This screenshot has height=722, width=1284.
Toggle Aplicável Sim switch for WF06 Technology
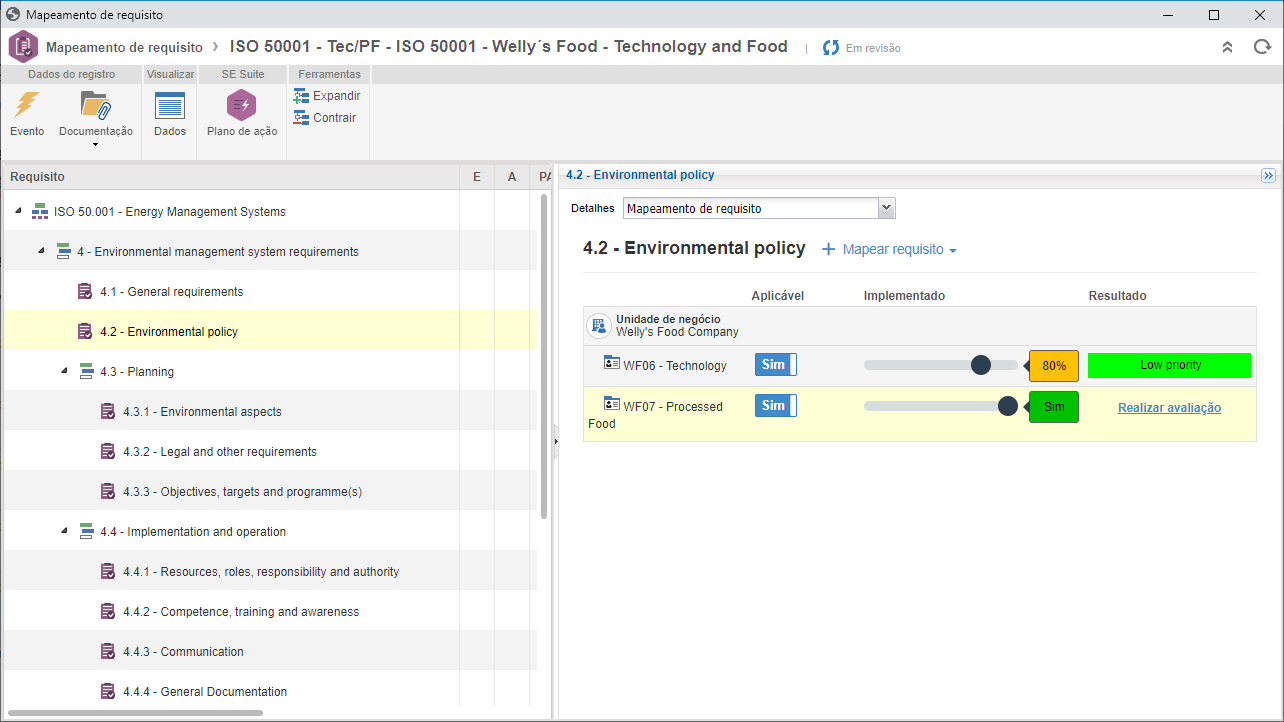coord(775,365)
